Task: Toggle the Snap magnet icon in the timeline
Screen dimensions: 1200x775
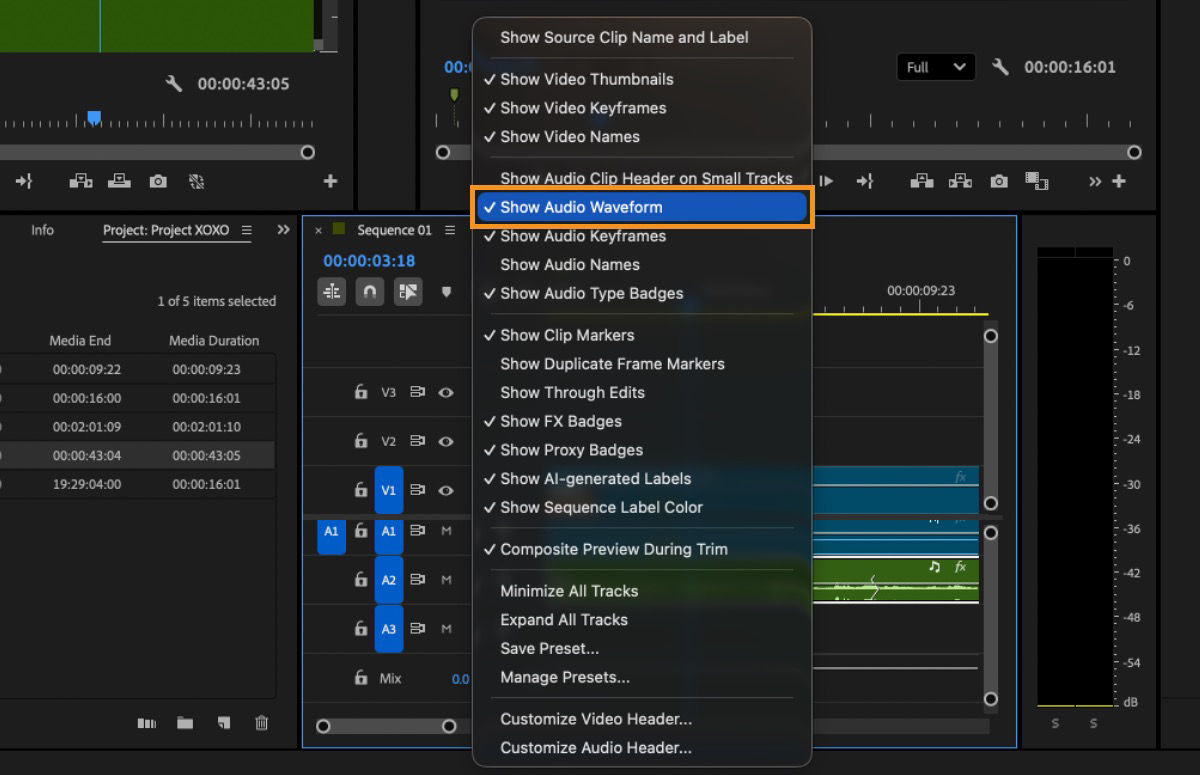Action: click(x=368, y=292)
